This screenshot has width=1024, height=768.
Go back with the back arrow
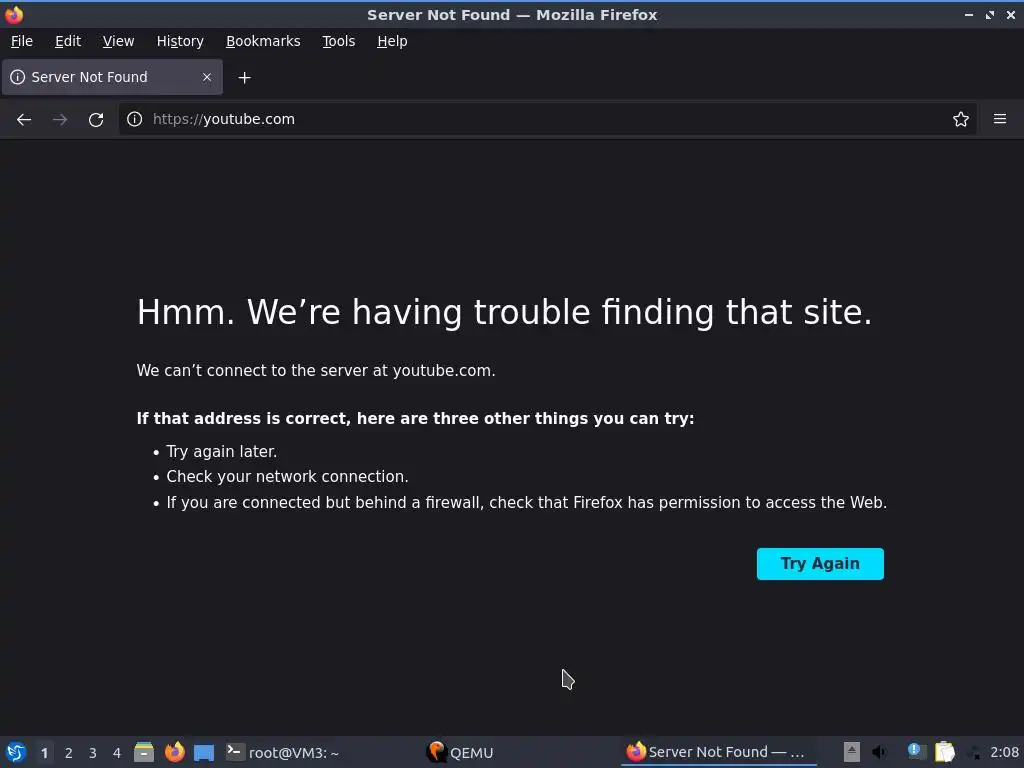[24, 120]
